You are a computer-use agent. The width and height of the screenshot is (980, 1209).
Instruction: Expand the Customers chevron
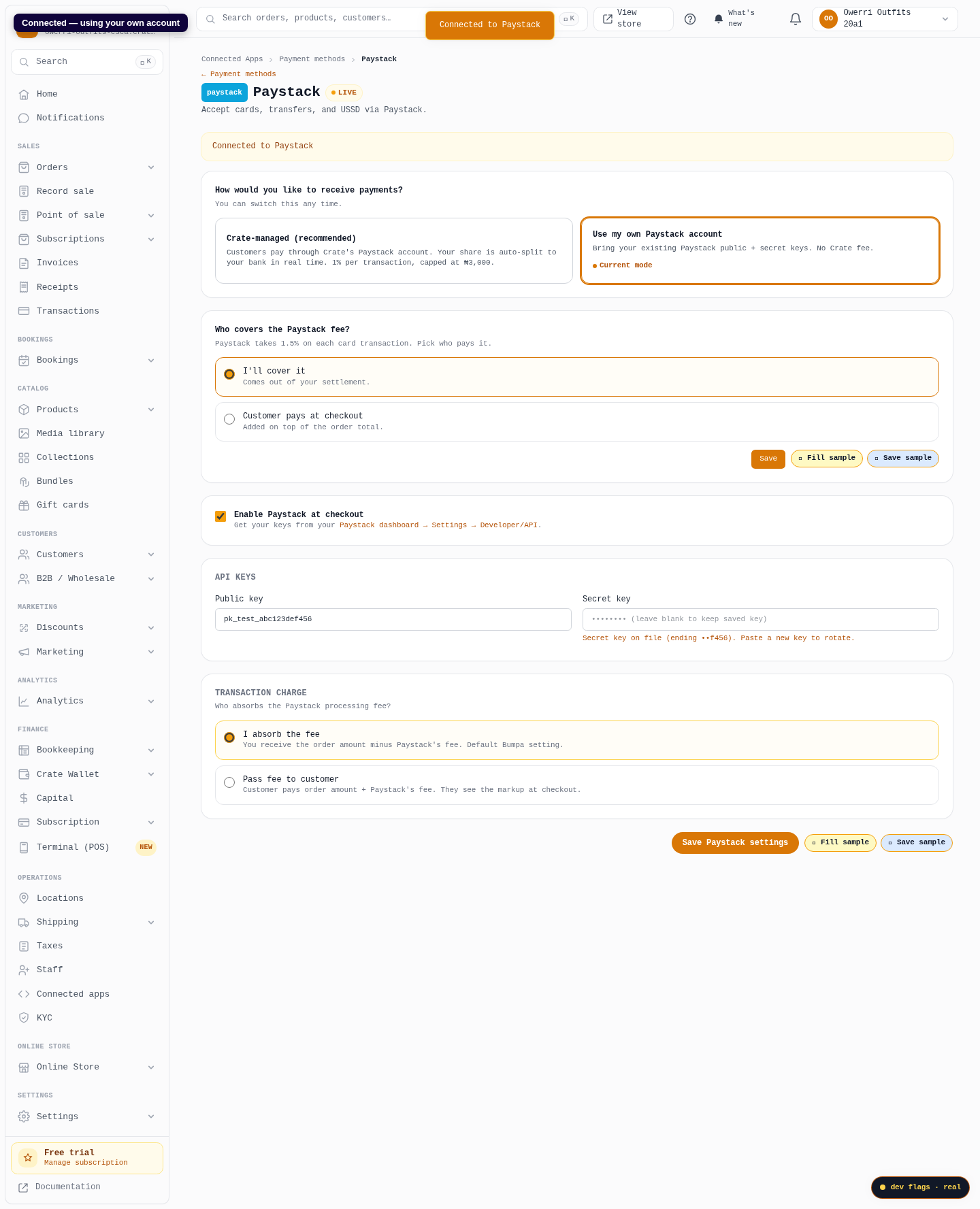pos(151,554)
